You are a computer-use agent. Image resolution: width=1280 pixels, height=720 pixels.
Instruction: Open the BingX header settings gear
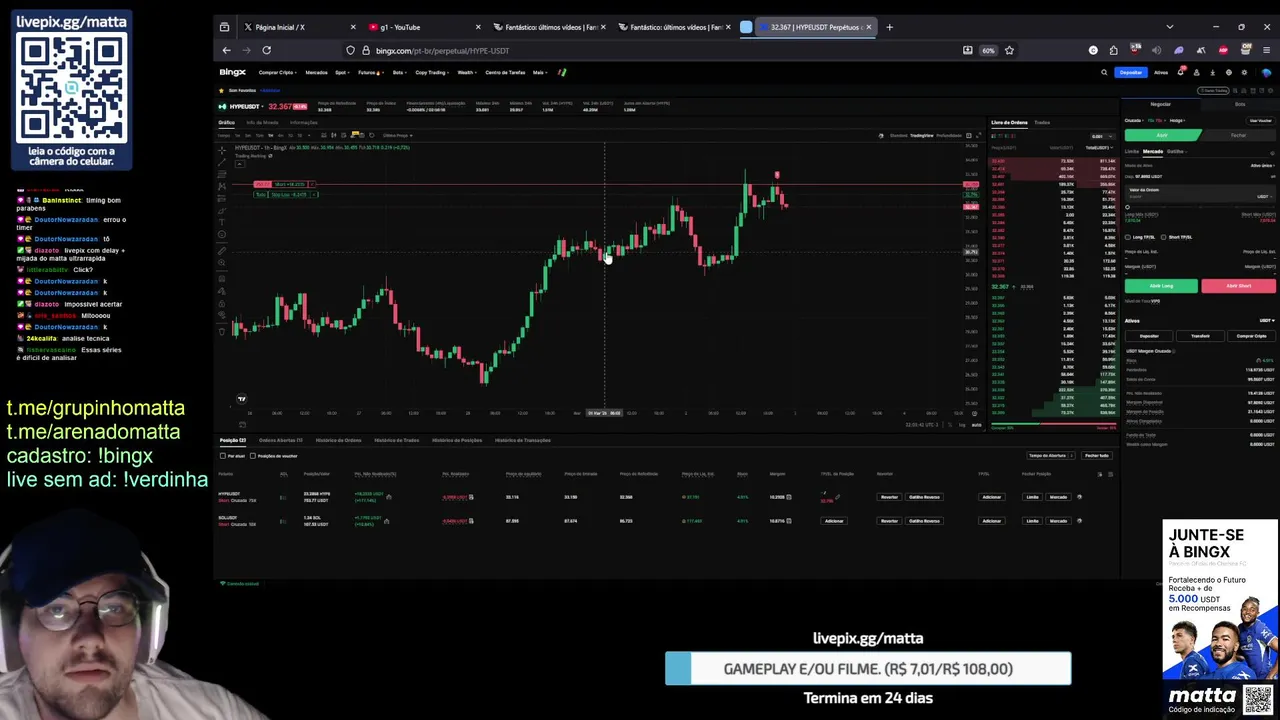[x=1244, y=72]
